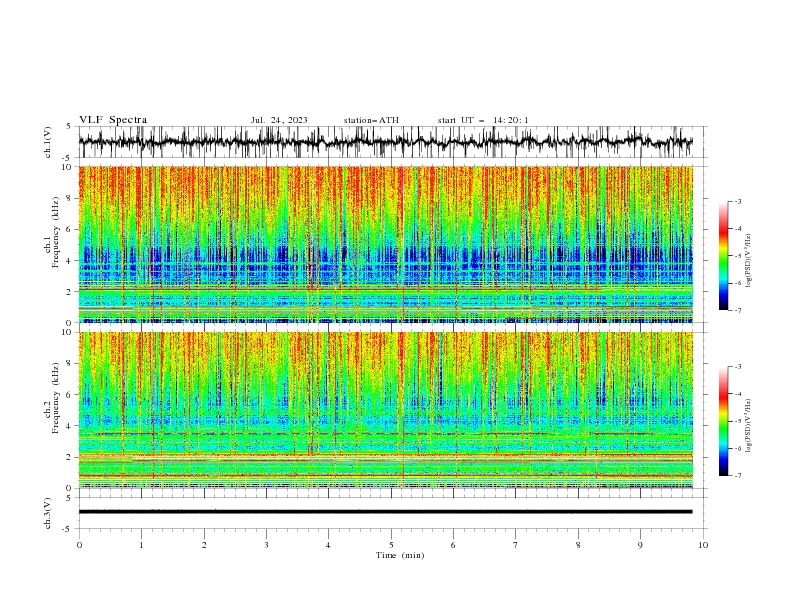The width and height of the screenshot is (792, 612).
Task: Click the '-3' value on upper colorbar
Action: [737, 201]
